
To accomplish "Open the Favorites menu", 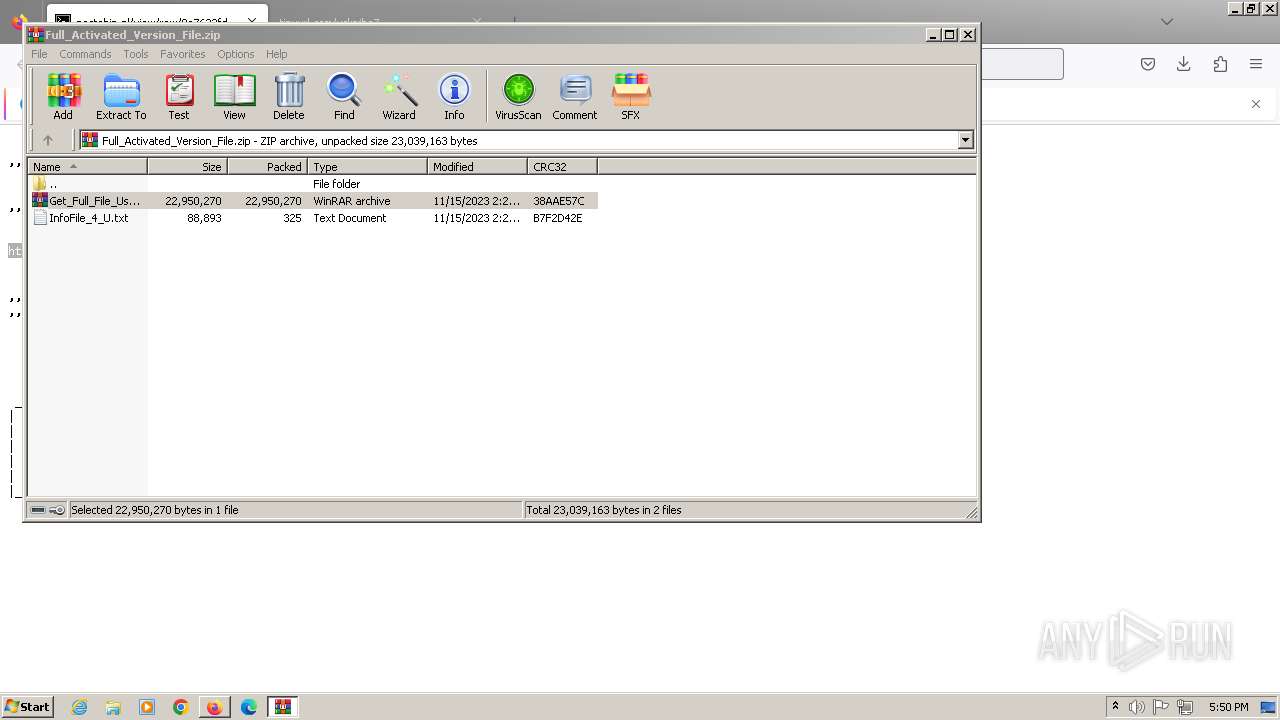I will click(x=183, y=54).
